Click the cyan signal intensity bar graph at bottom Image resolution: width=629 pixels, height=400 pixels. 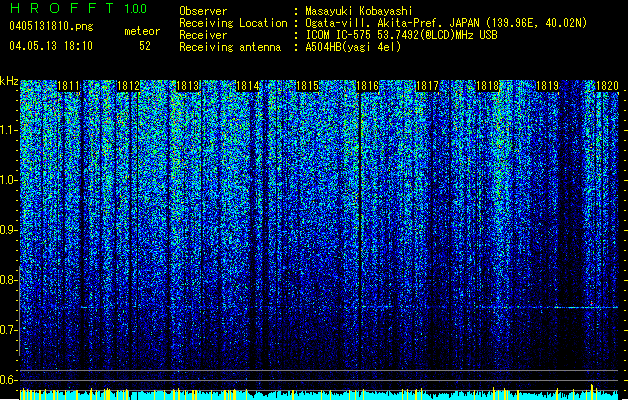pyautogui.click(x=319, y=394)
